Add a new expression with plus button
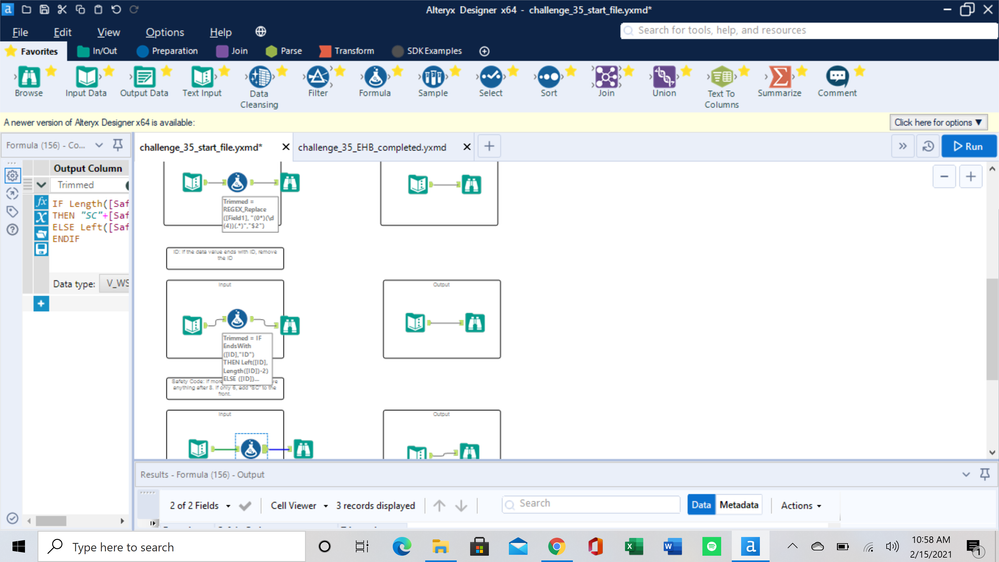 coord(41,304)
